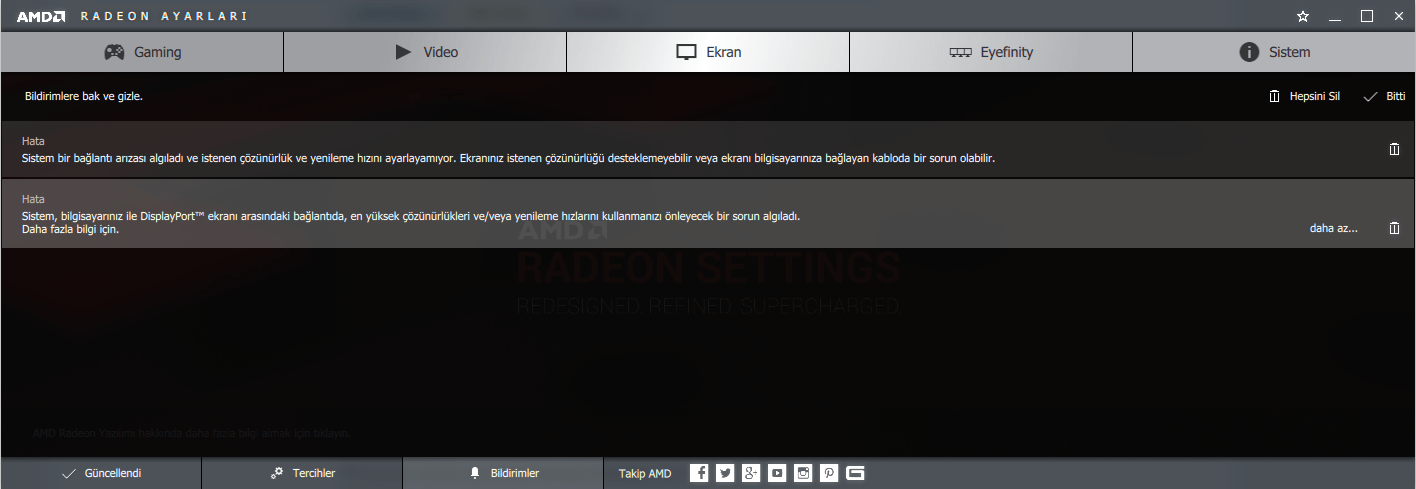Click the DisplayPort error message text
This screenshot has width=1416, height=489.
point(411,216)
